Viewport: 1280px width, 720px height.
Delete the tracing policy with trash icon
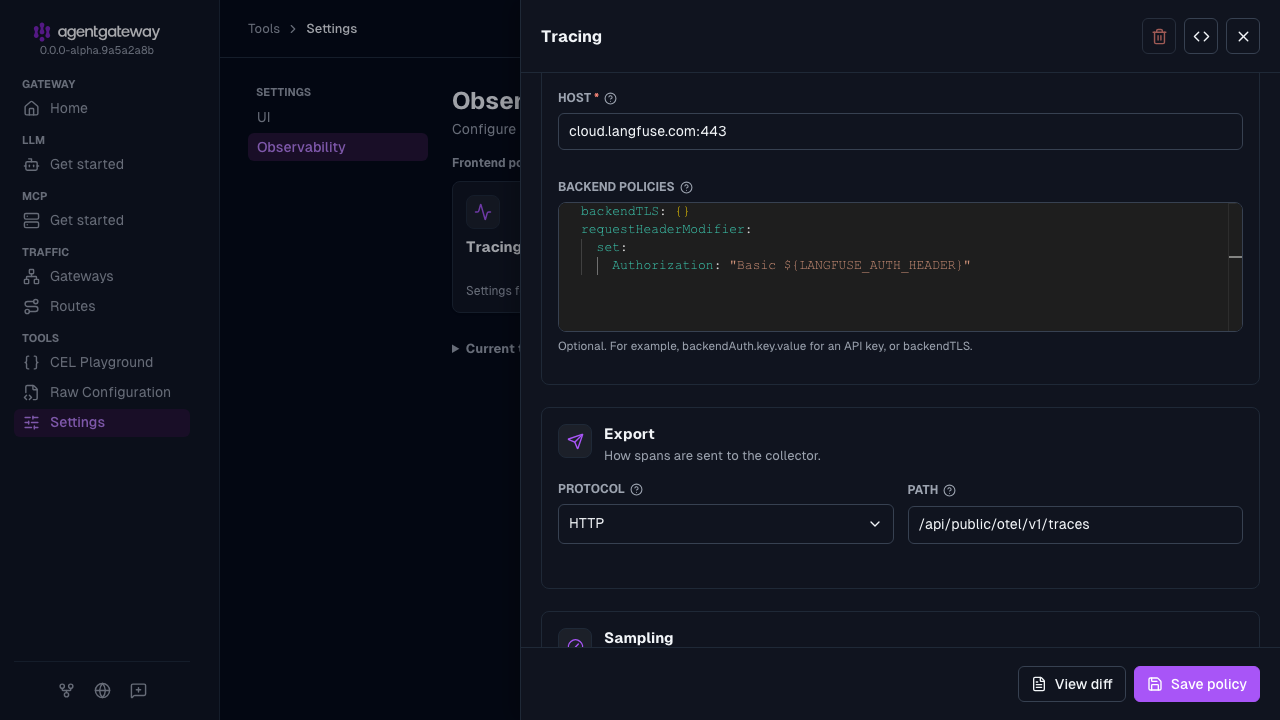coord(1159,36)
